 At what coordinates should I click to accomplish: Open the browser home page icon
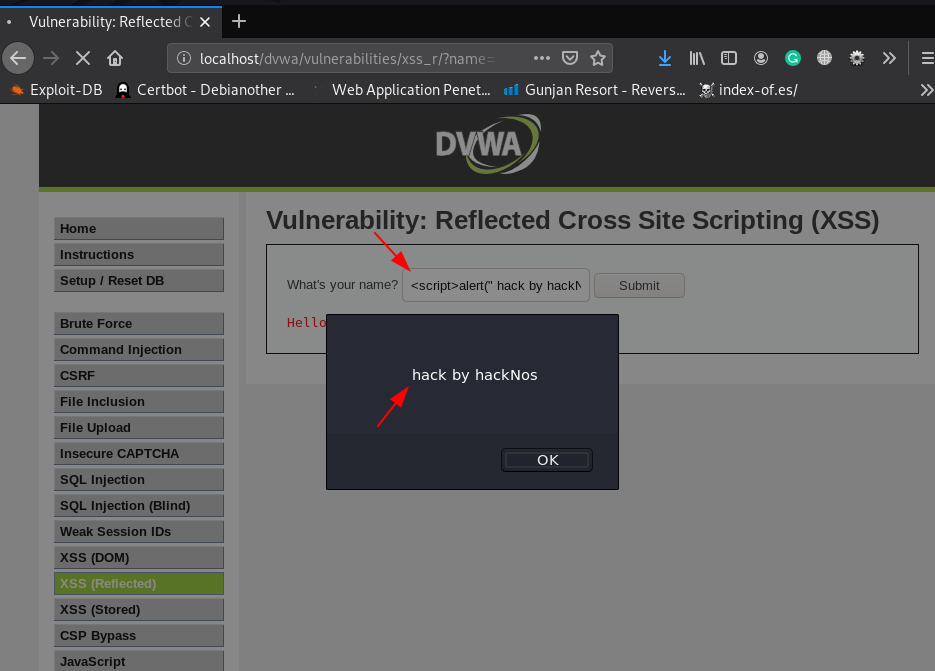click(114, 58)
